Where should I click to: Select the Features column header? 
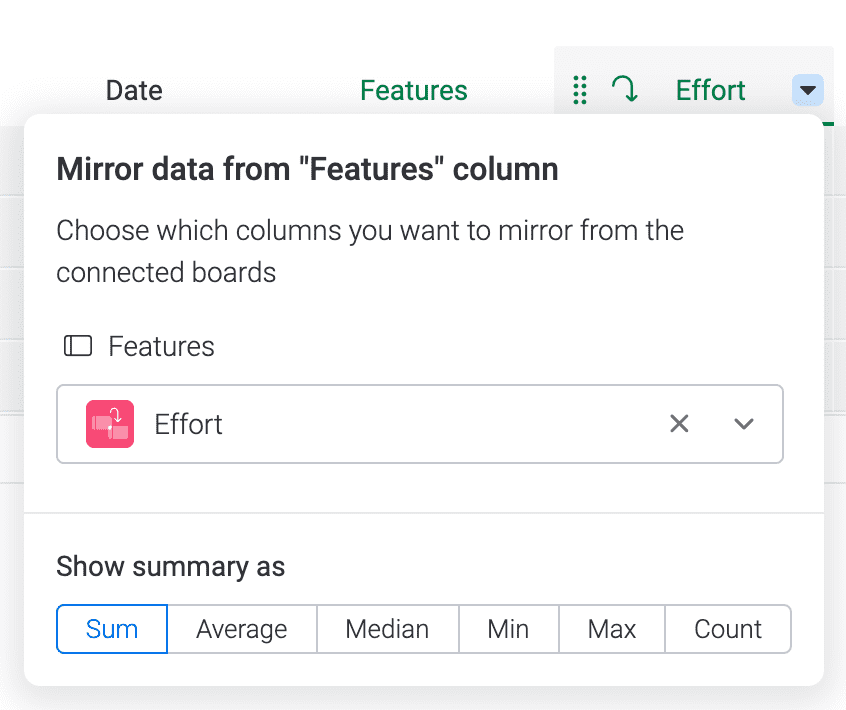point(414,90)
